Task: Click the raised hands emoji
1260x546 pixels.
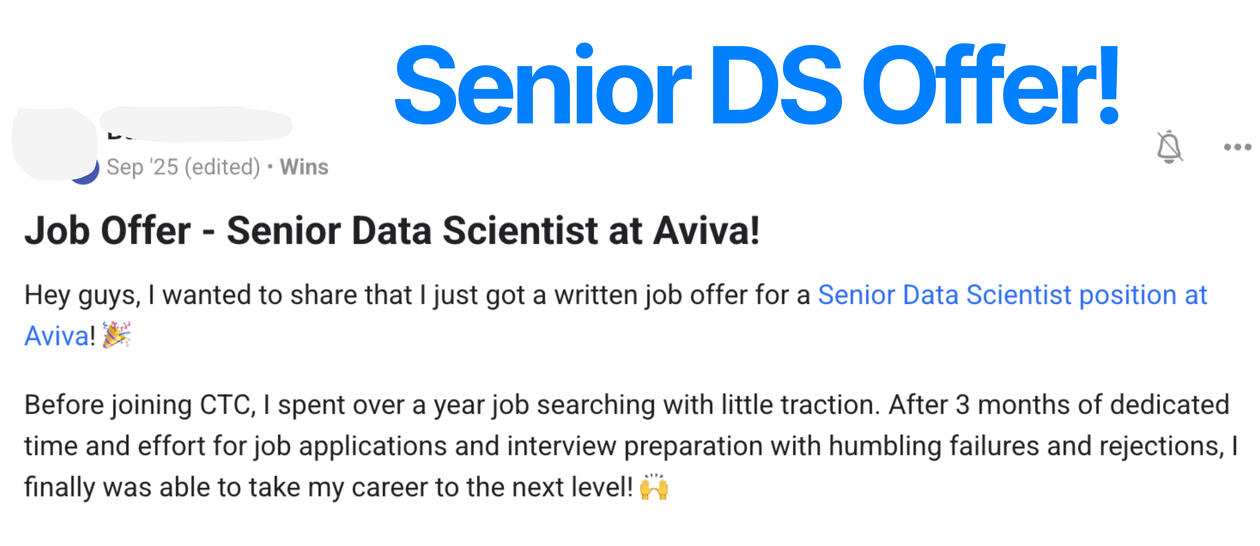Action: point(654,488)
